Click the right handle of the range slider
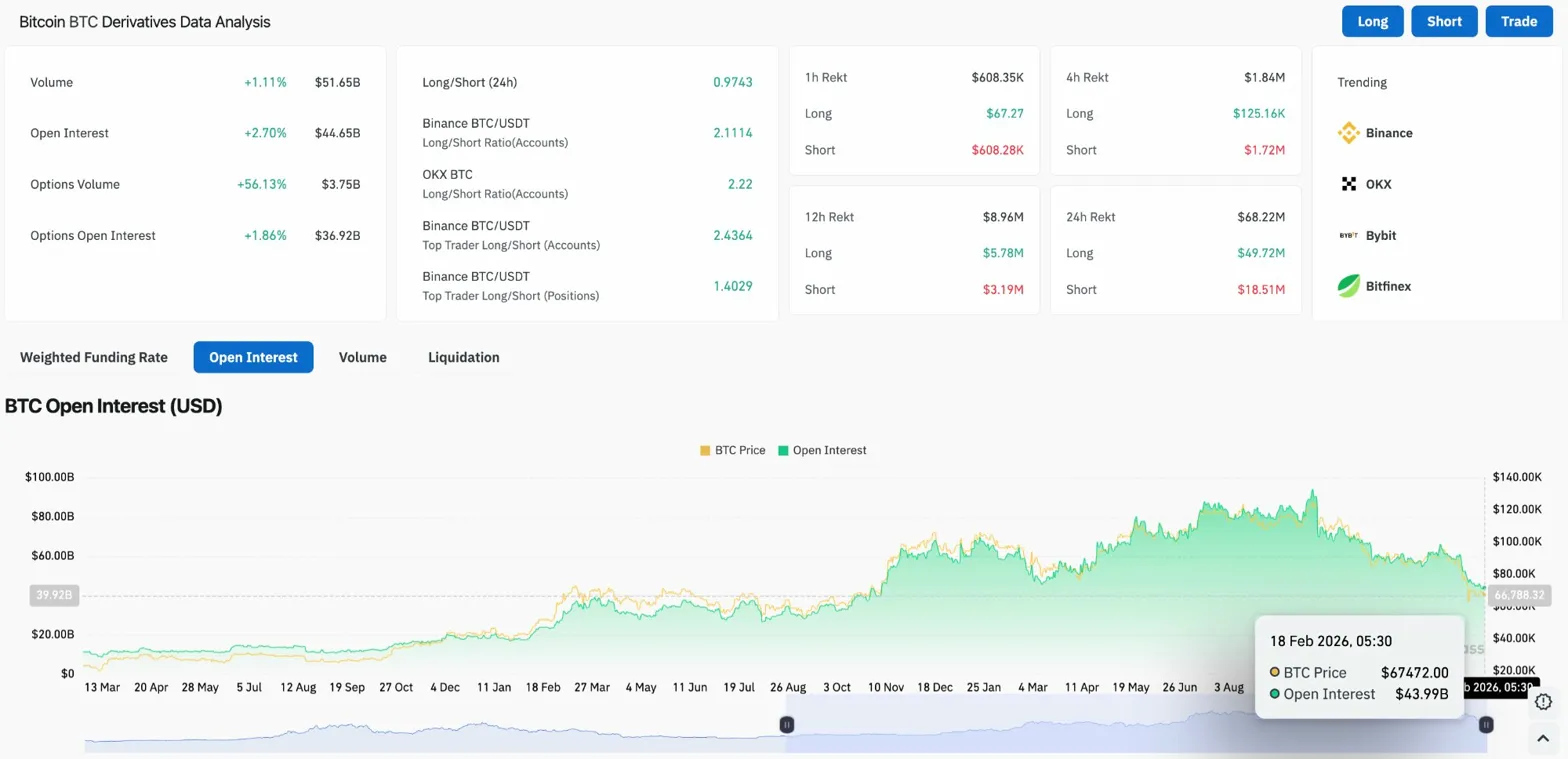The image size is (1568, 759). click(1486, 724)
